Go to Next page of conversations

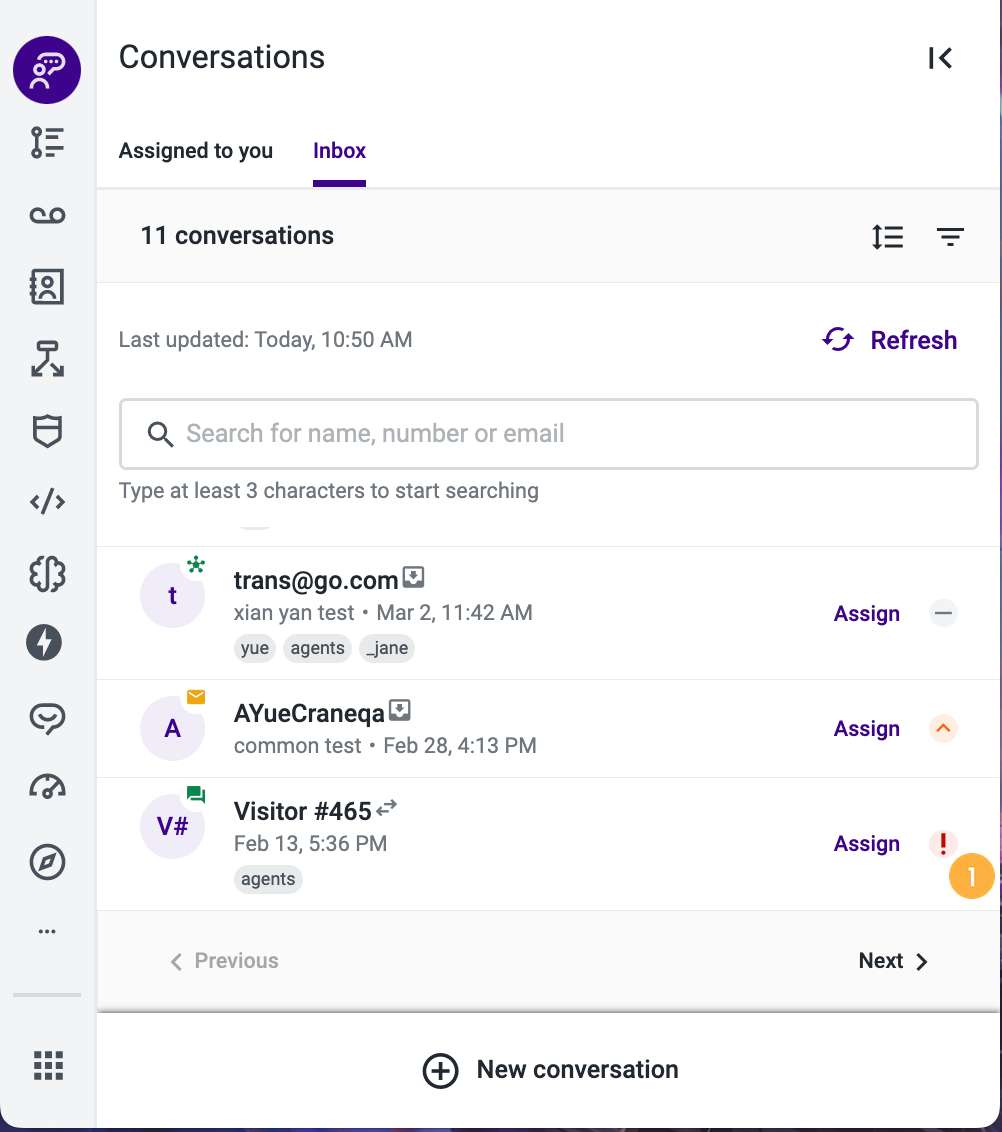893,961
